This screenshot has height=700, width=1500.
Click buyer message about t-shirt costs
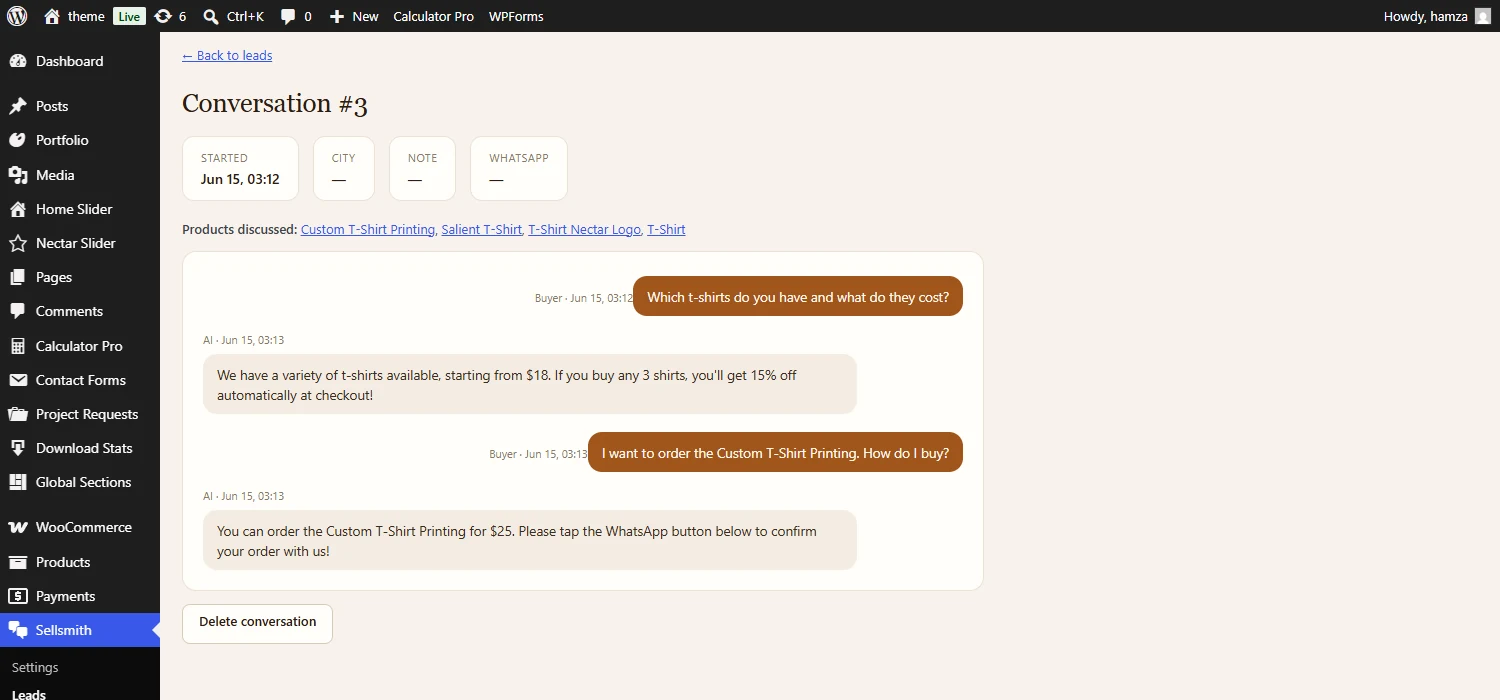point(798,296)
